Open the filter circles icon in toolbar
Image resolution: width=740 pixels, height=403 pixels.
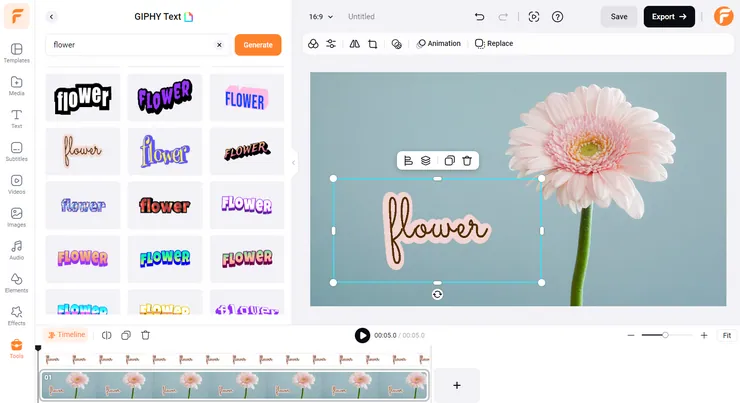[x=313, y=44]
